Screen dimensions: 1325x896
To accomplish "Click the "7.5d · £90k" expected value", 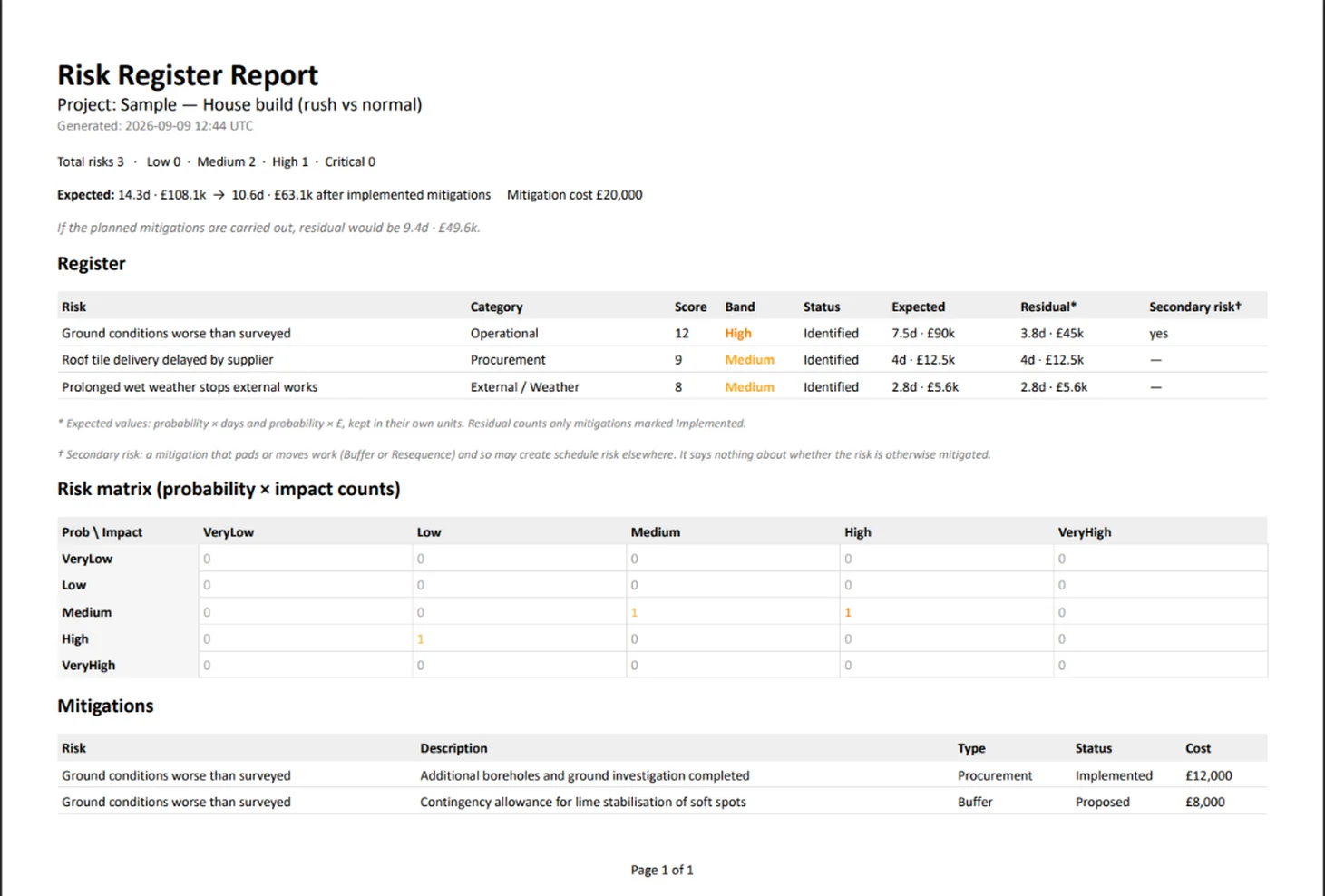I will tap(923, 334).
